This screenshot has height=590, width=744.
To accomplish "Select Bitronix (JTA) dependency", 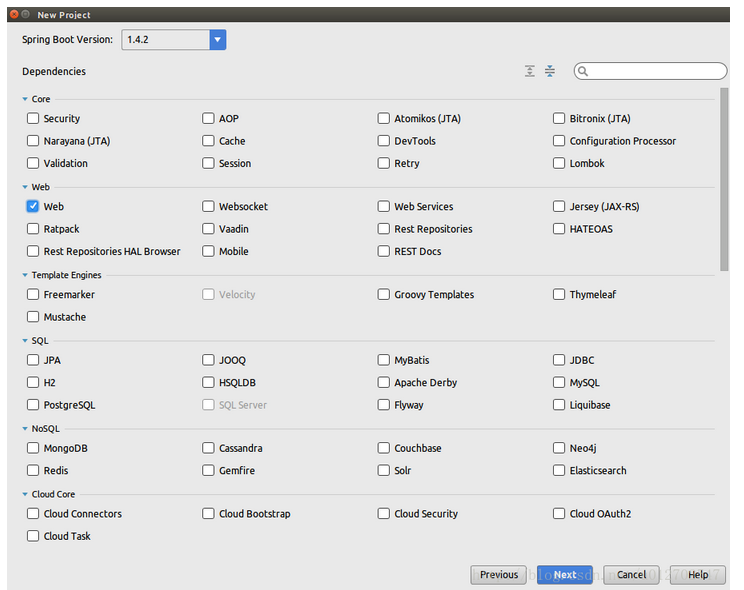I will pyautogui.click(x=559, y=118).
